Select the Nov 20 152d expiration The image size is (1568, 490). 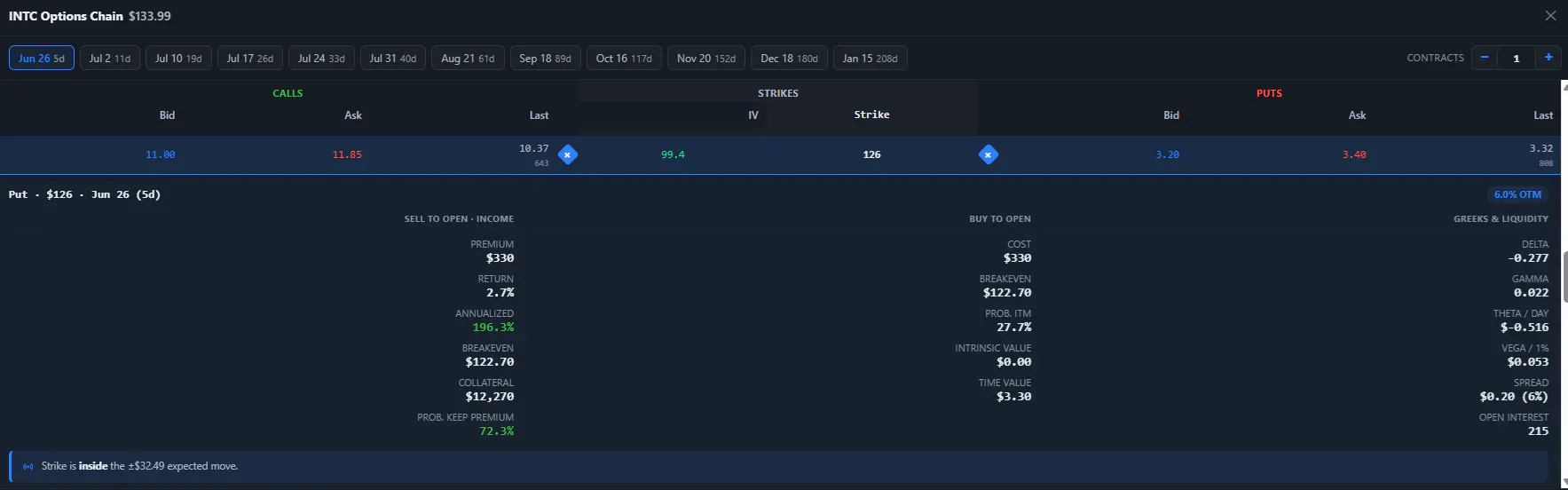click(x=706, y=59)
